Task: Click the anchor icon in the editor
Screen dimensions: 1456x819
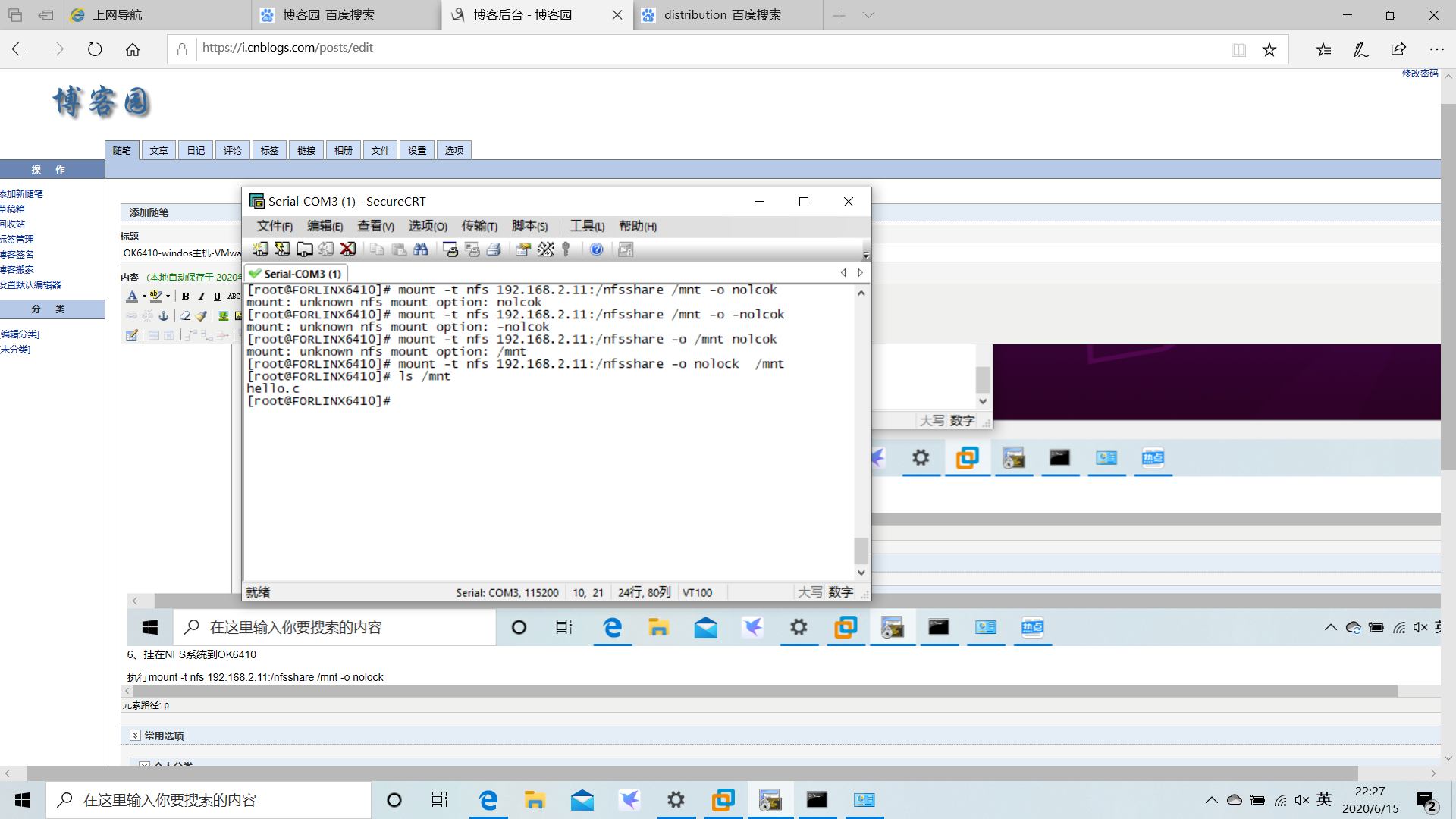Action: [x=163, y=315]
